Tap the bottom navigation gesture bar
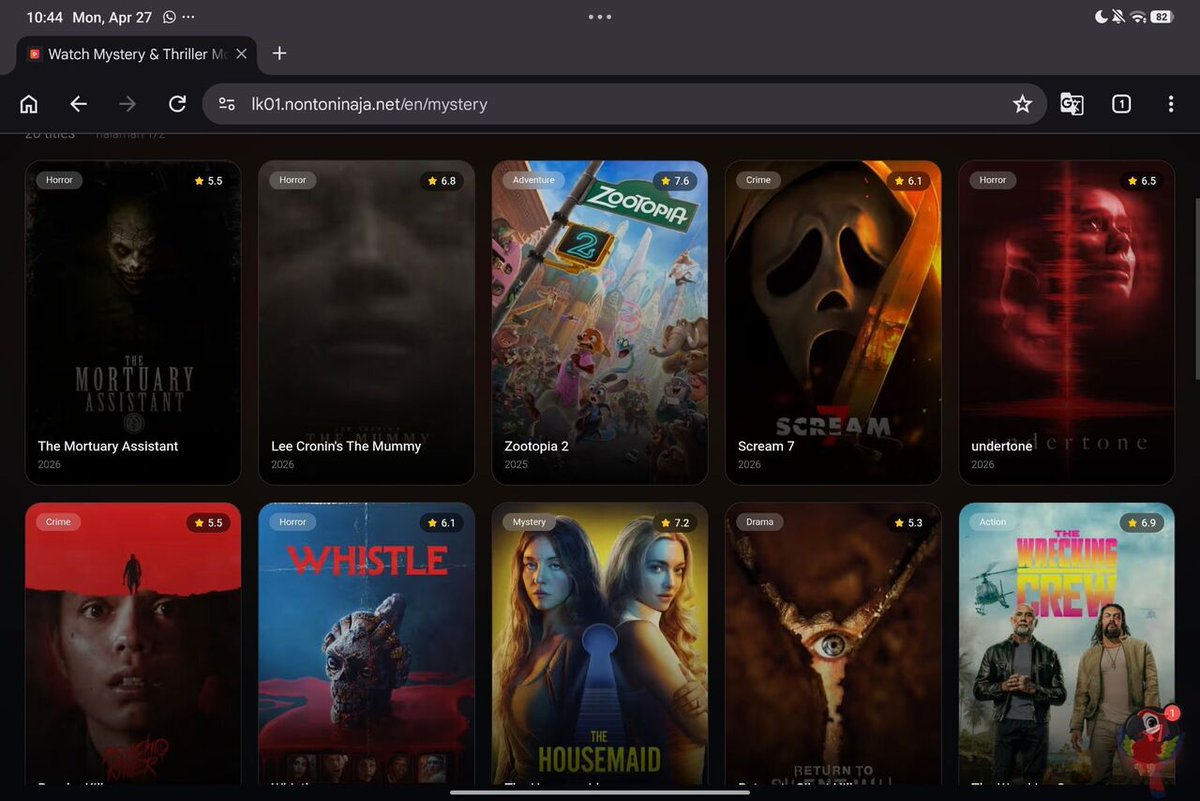1200x801 pixels. [x=600, y=793]
